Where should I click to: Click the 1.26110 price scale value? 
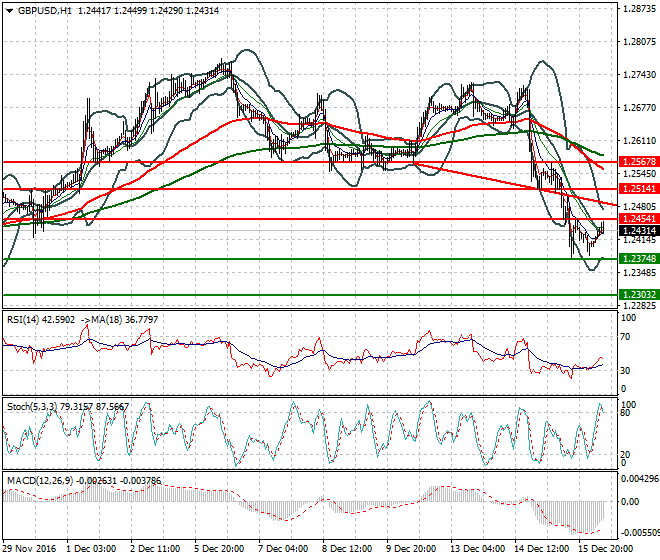tap(639, 141)
